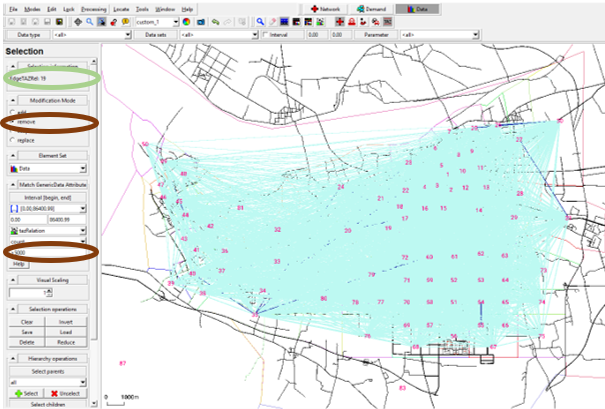The image size is (605, 409).
Task: Select the 'remove' modification mode
Action: pos(11,121)
